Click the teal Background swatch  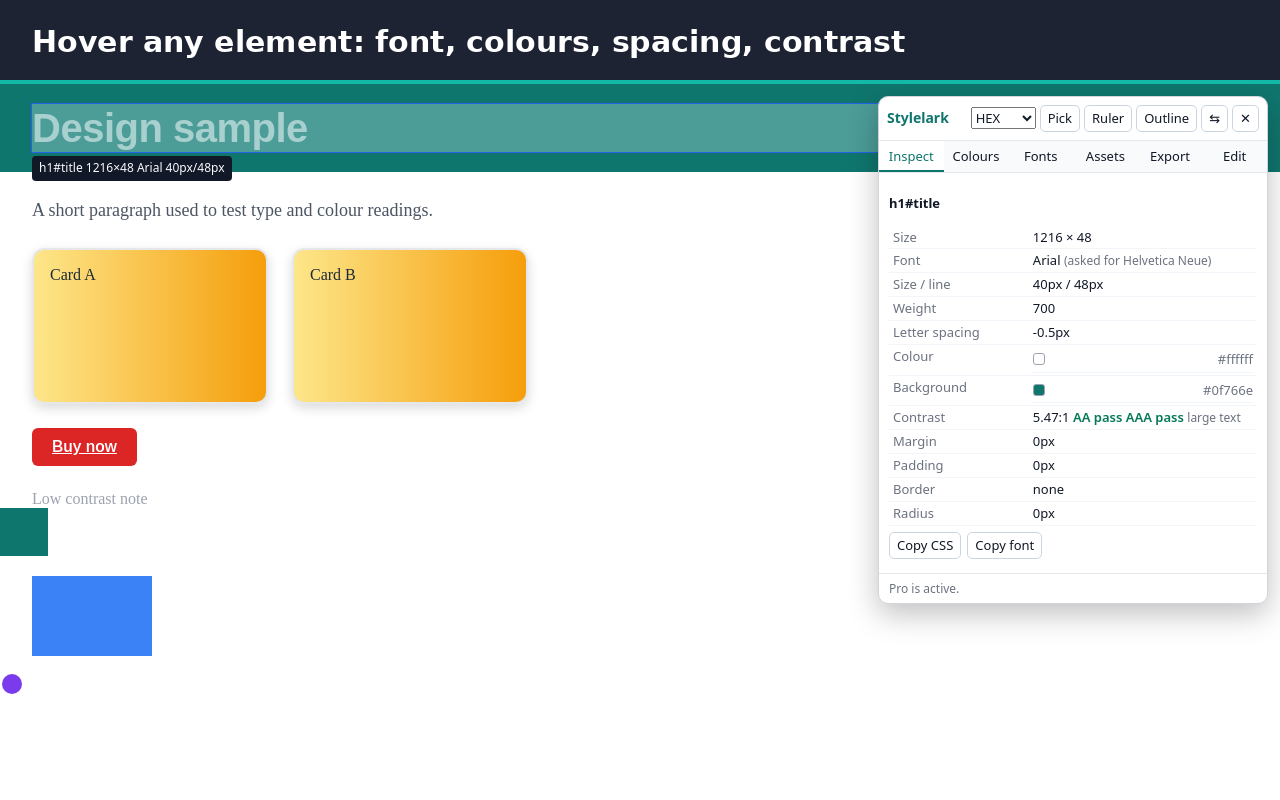point(1039,390)
